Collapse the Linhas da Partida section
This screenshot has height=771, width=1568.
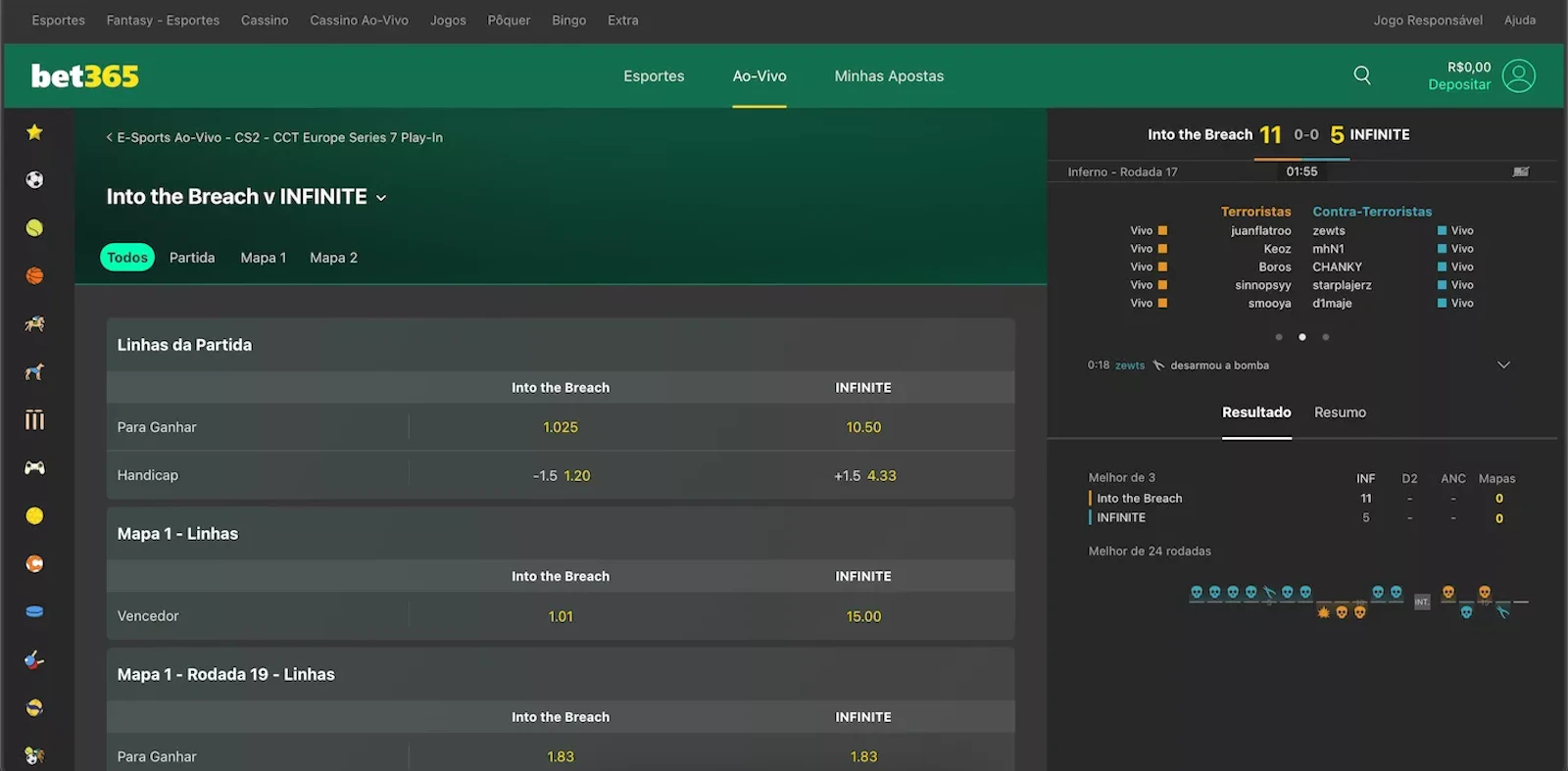pyautogui.click(x=184, y=345)
